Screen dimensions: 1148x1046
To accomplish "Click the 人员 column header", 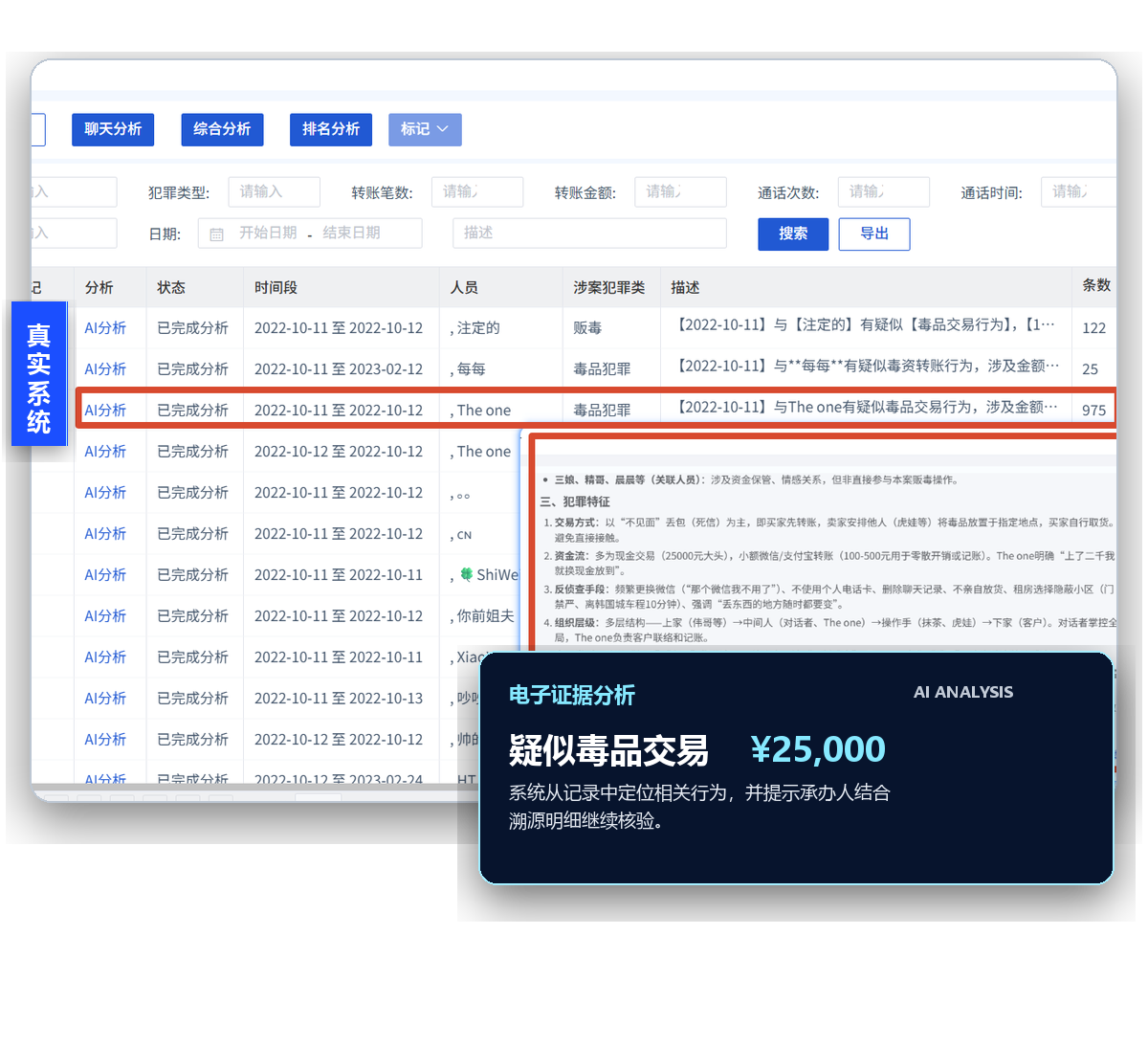I will (464, 287).
